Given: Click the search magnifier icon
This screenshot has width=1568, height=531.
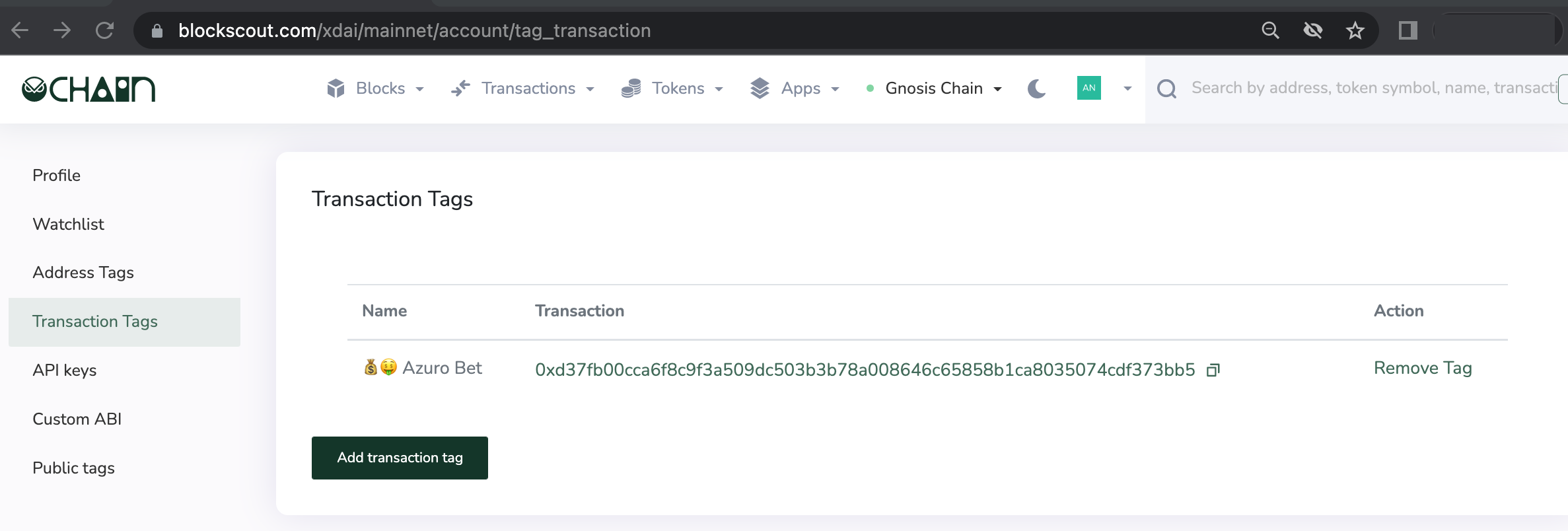Looking at the screenshot, I should coord(1167,88).
